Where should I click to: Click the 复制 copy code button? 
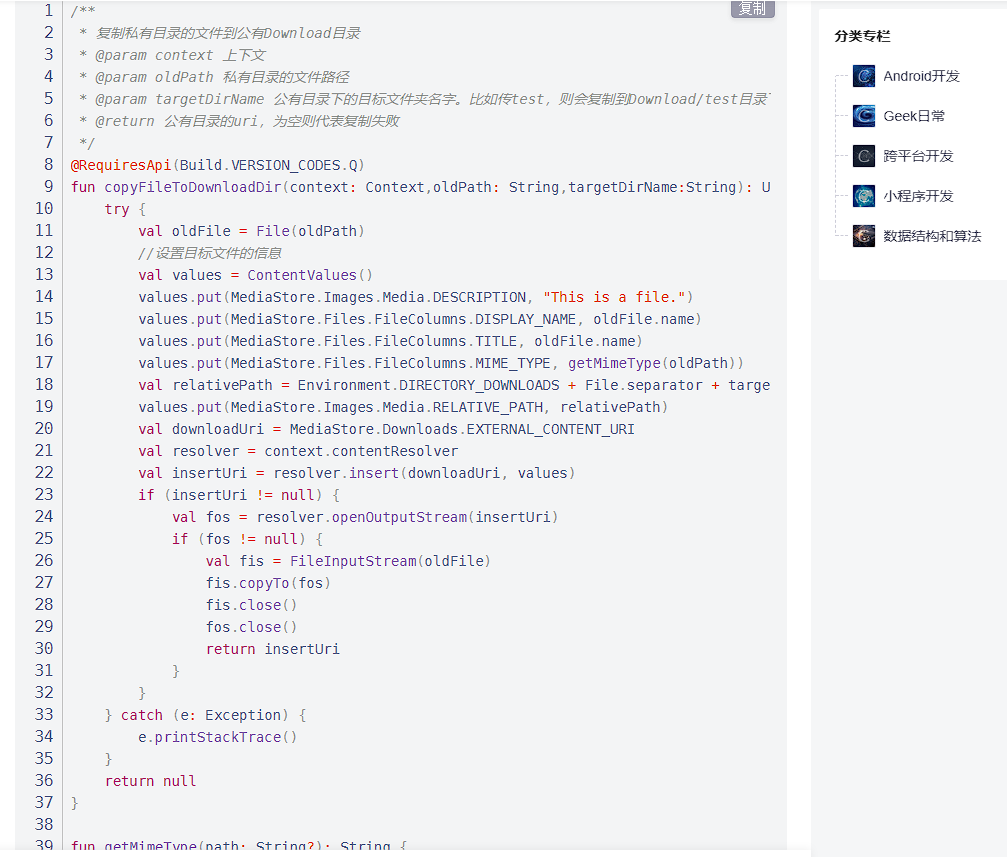point(752,8)
